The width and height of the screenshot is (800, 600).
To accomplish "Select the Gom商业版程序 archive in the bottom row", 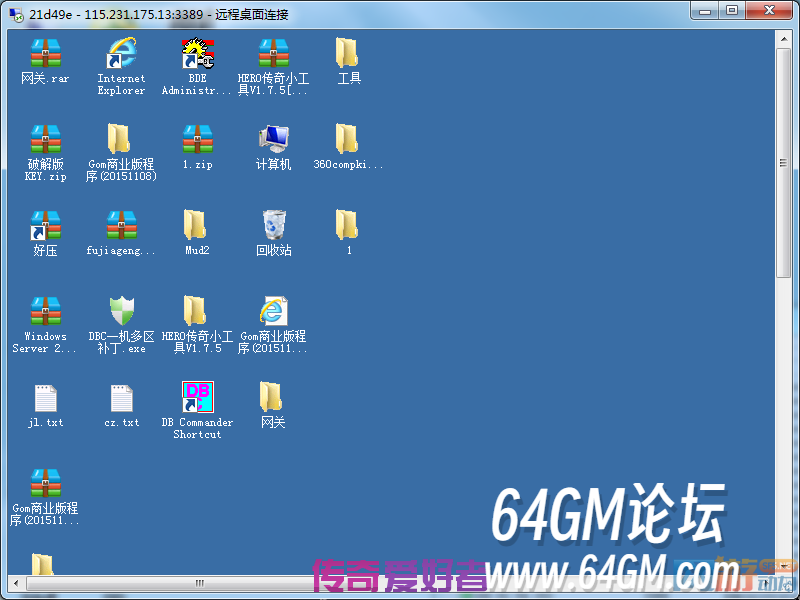I will tap(45, 483).
